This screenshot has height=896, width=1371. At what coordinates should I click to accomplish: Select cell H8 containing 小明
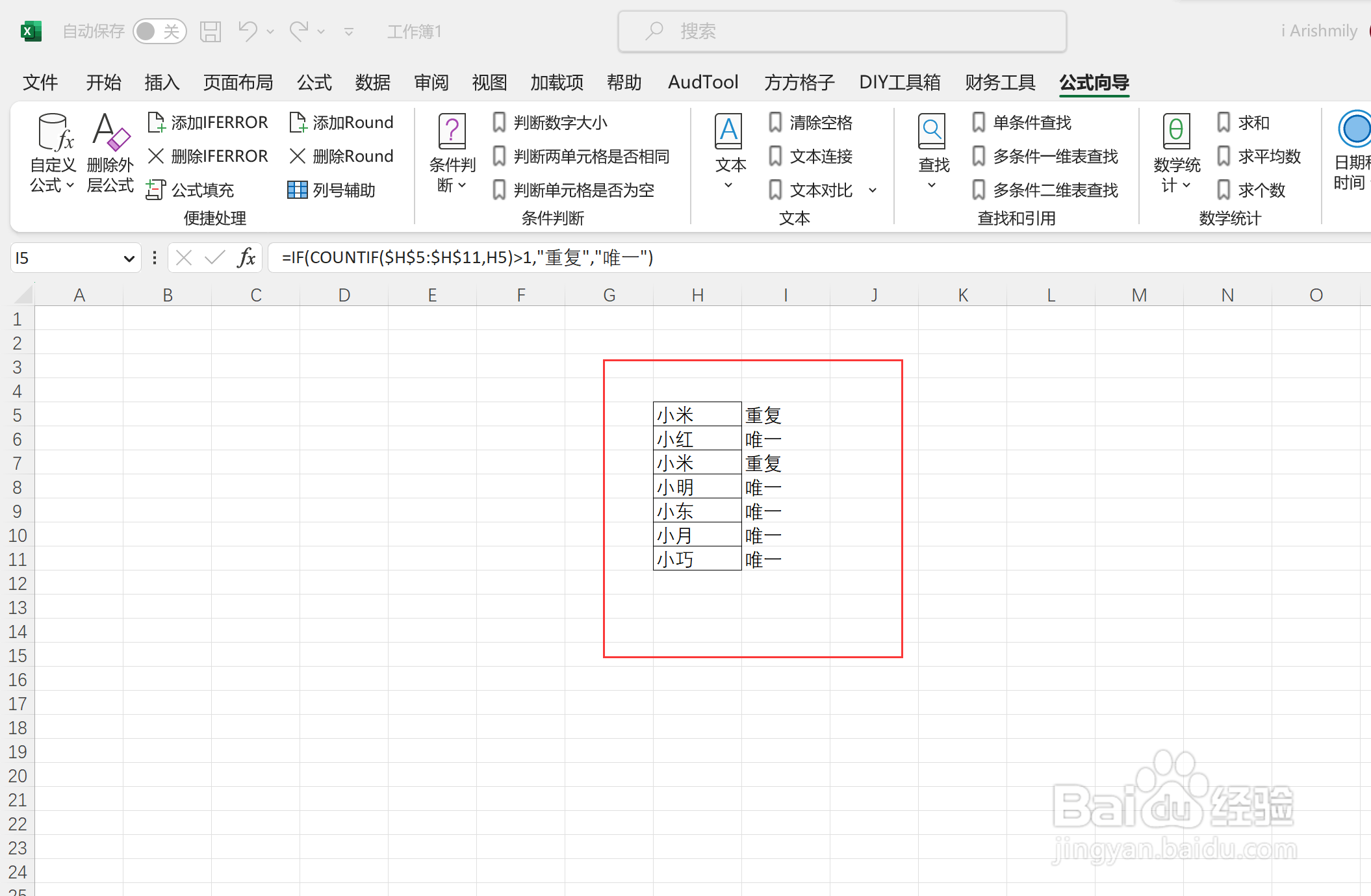coord(697,487)
